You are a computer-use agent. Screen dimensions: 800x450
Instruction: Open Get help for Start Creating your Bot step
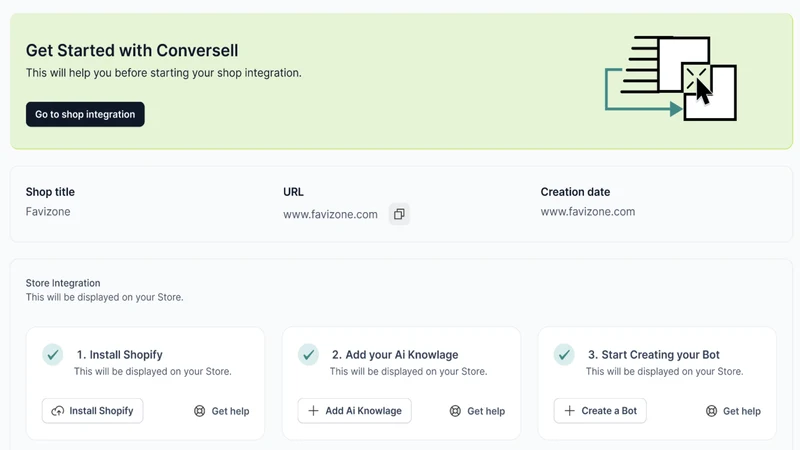733,411
